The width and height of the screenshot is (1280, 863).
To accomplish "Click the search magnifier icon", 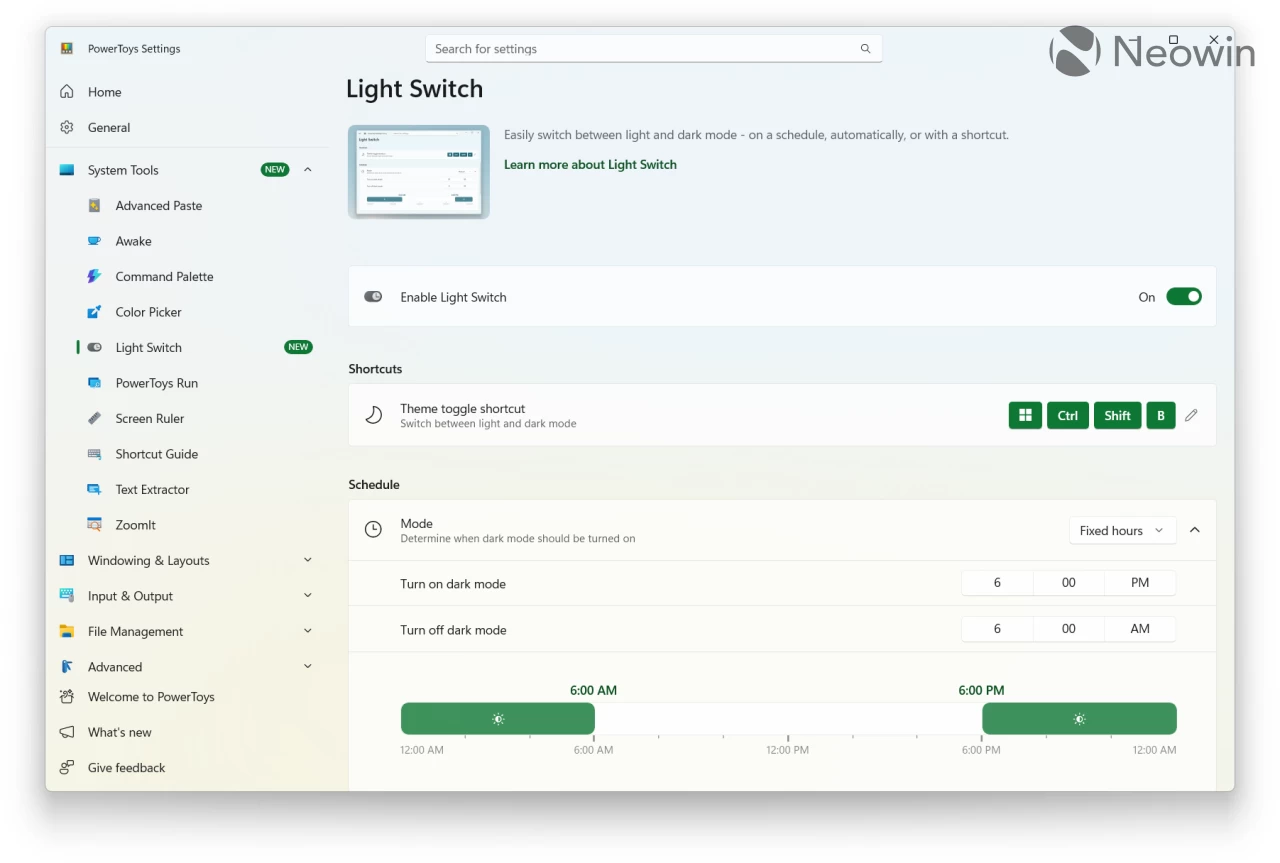I will click(x=865, y=49).
